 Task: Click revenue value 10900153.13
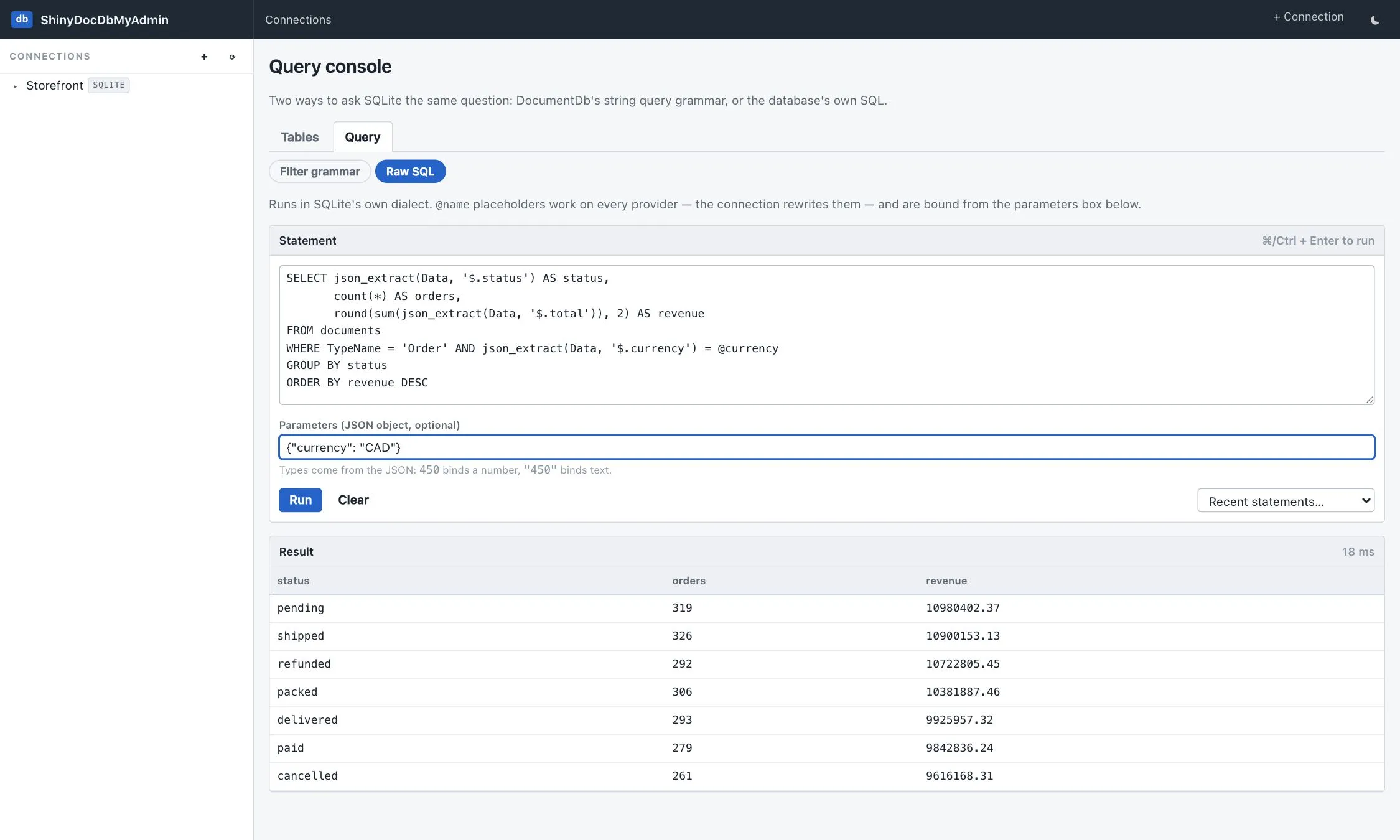point(963,636)
